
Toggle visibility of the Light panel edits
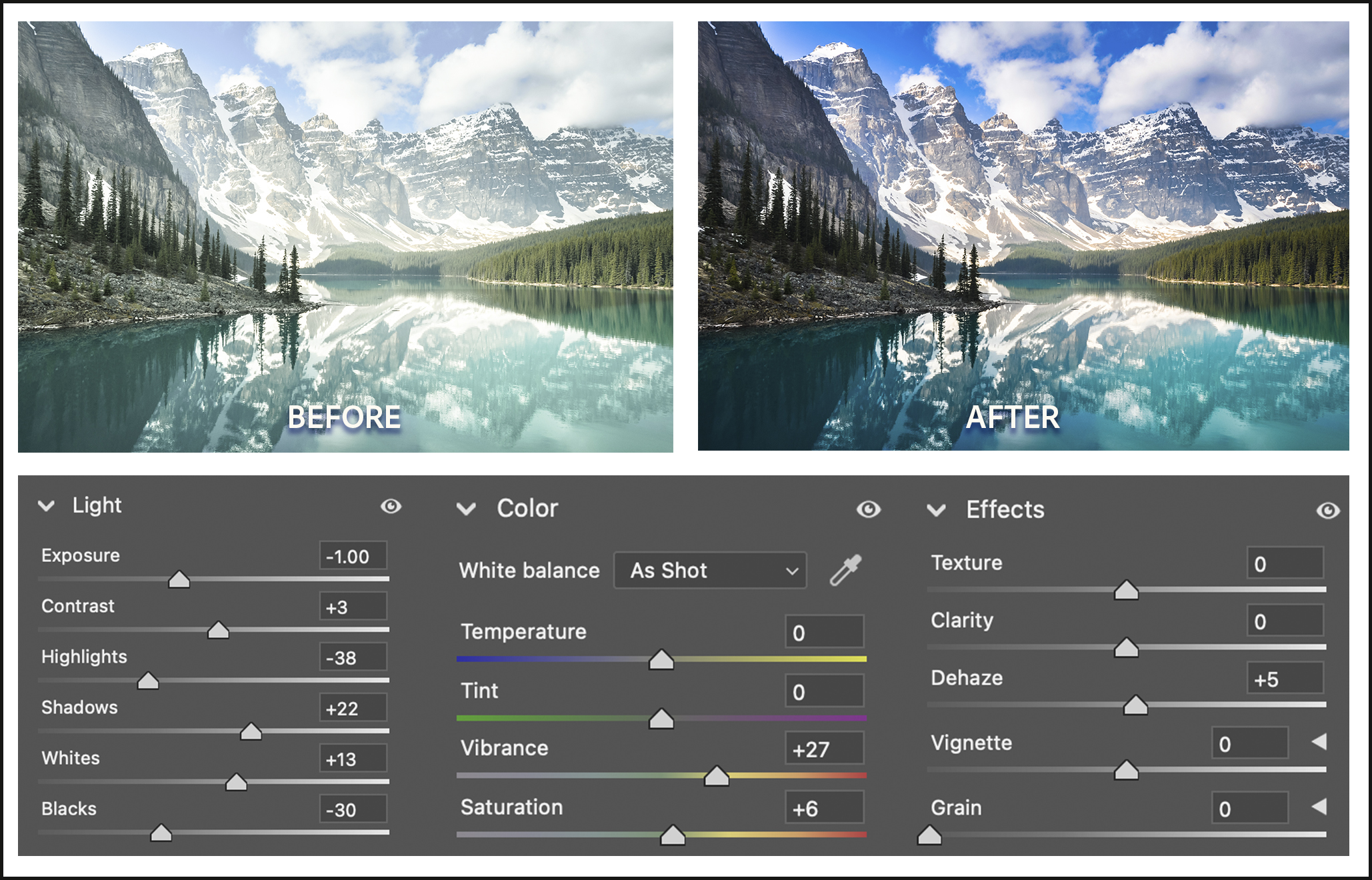392,507
